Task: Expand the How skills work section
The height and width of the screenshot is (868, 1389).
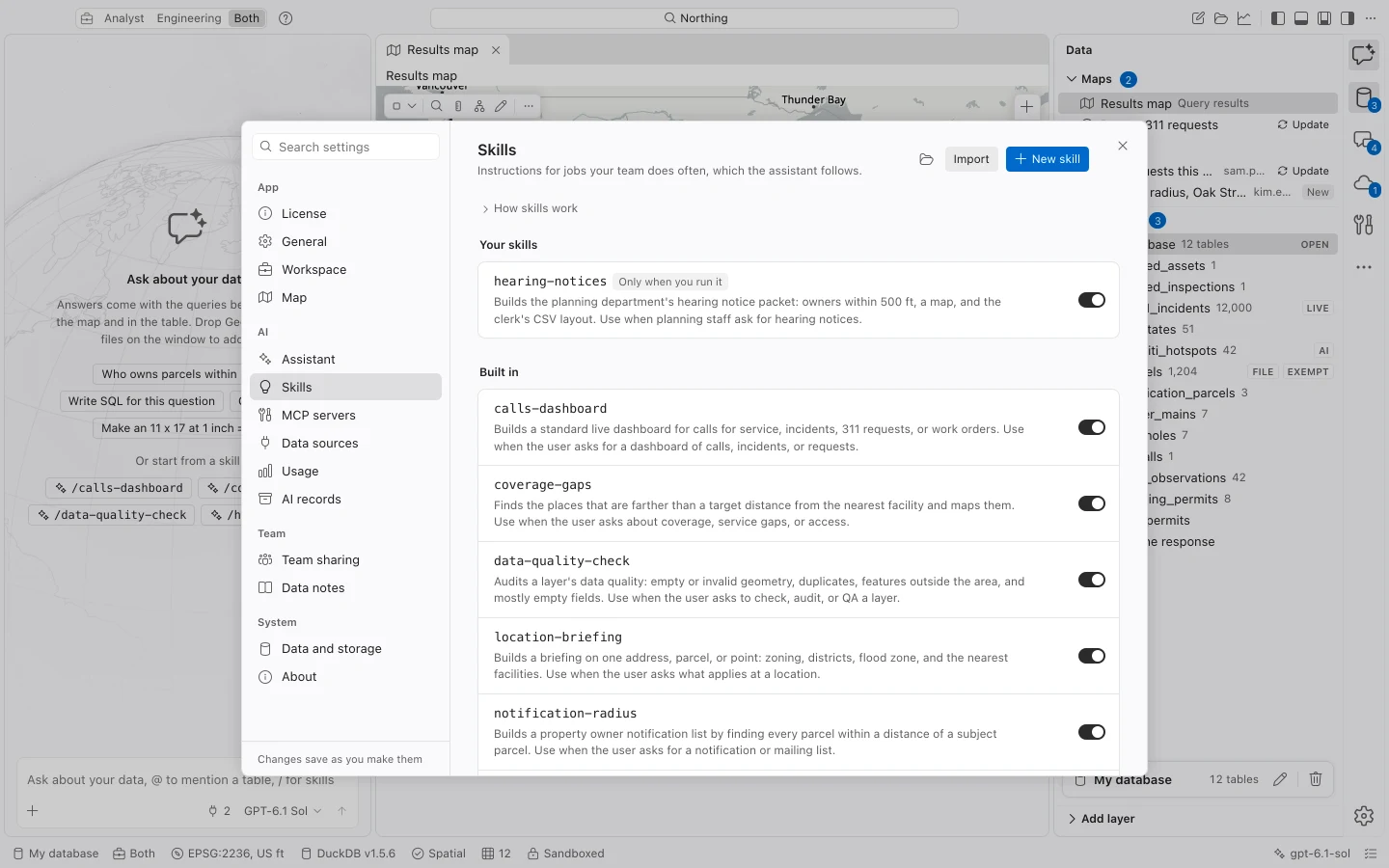Action: (530, 208)
